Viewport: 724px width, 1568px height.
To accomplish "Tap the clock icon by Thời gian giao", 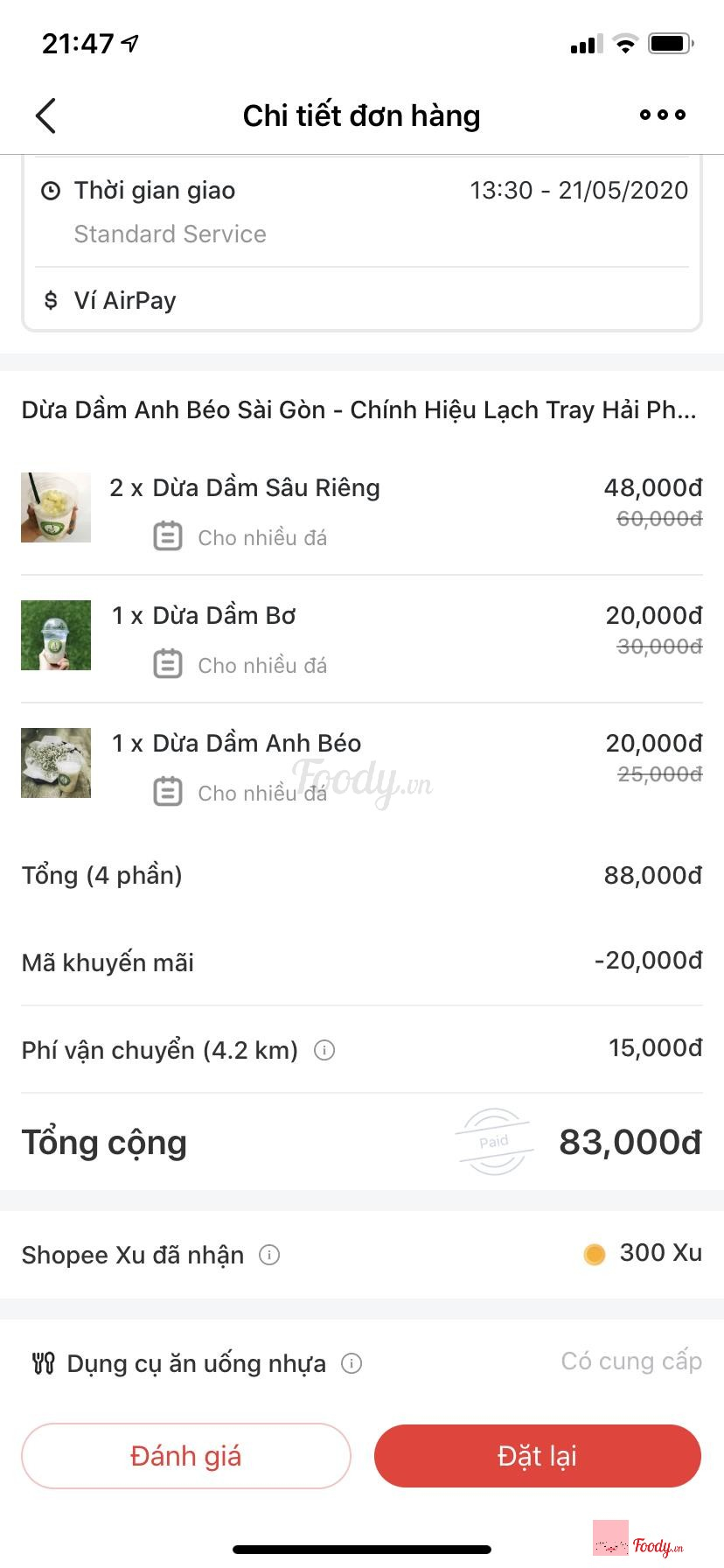I will (x=51, y=191).
